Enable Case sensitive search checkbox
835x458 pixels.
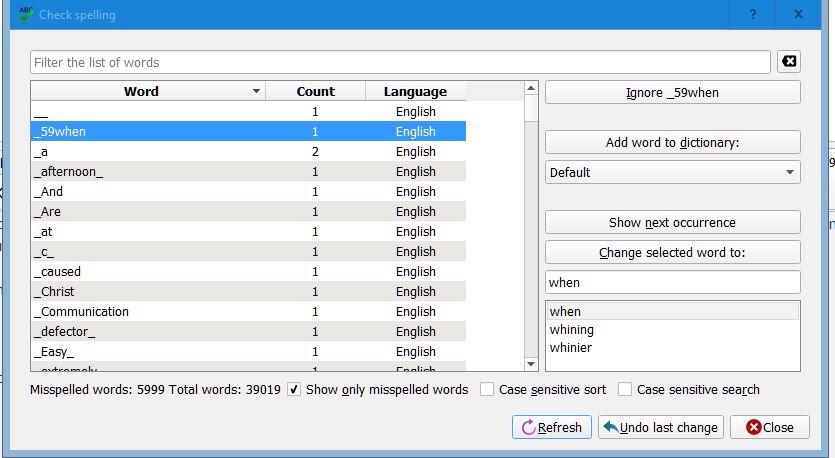[x=625, y=389]
